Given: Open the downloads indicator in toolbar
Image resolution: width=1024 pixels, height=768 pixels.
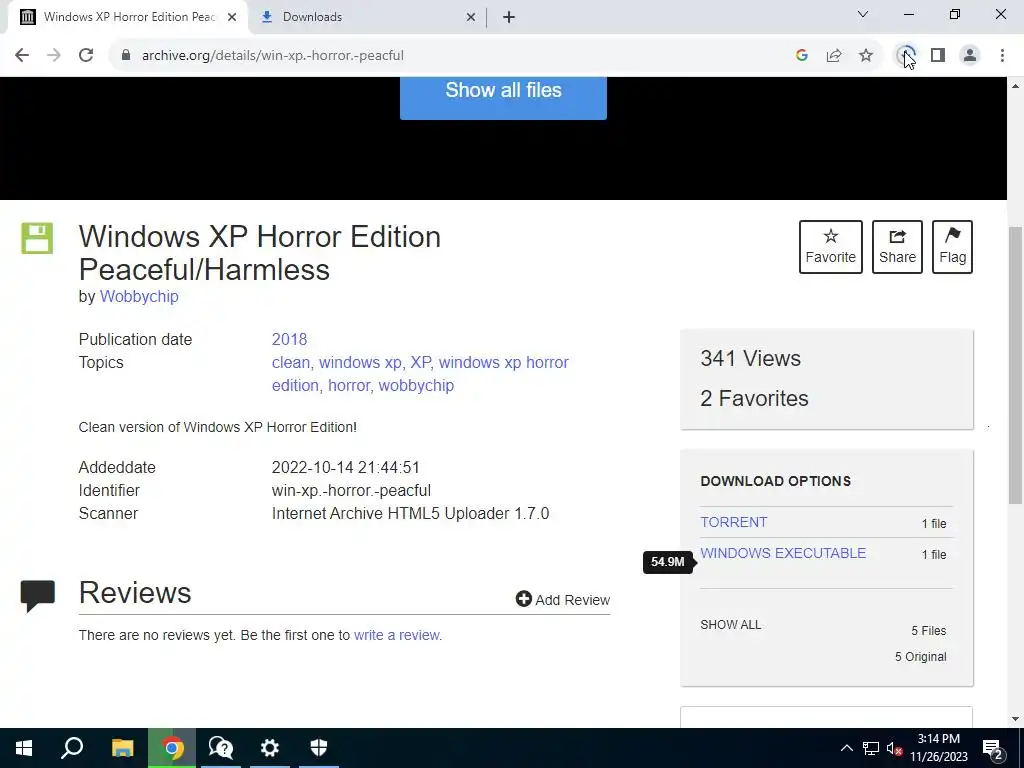Looking at the screenshot, I should click(x=906, y=56).
